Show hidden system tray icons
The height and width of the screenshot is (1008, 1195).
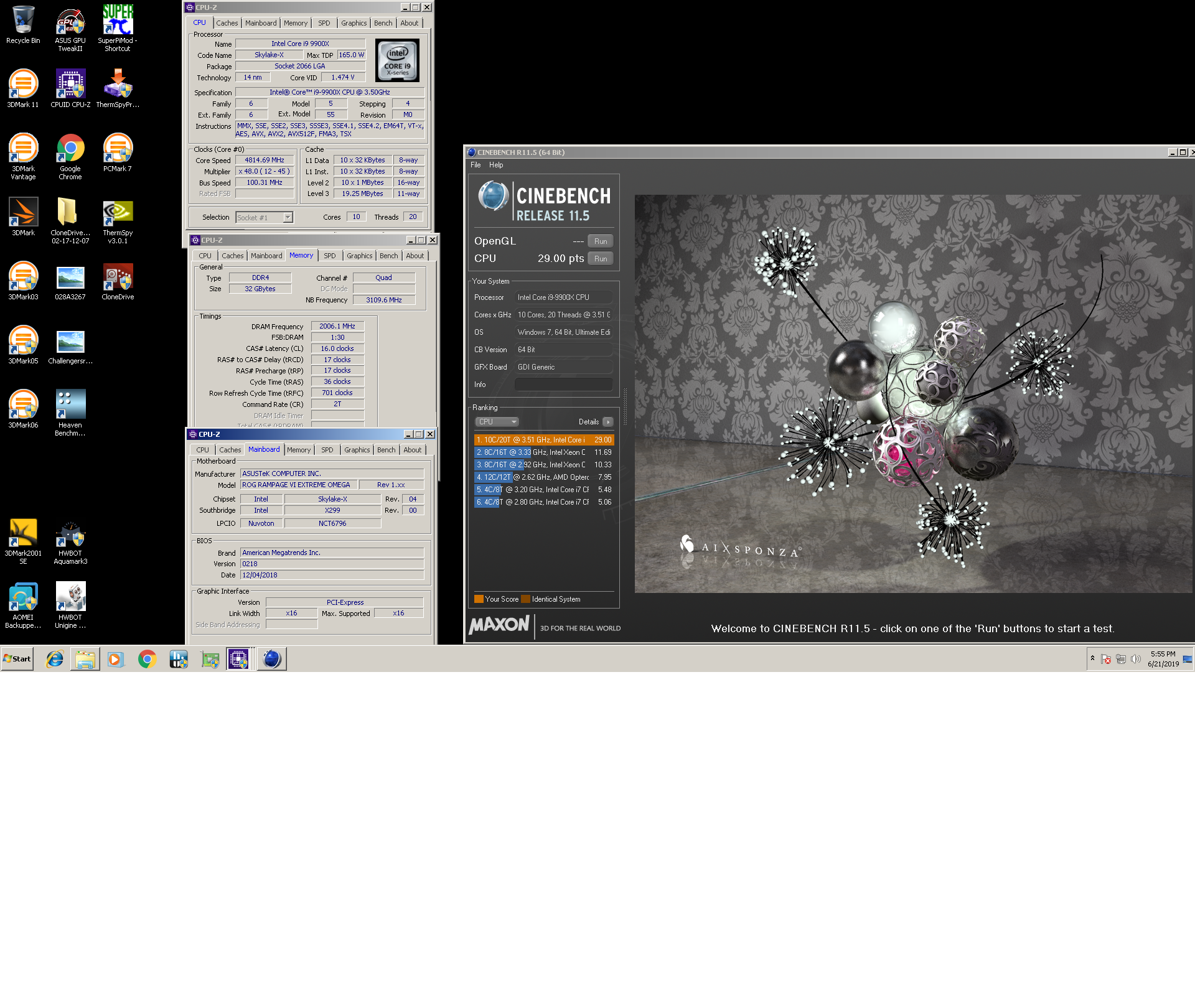pyautogui.click(x=1092, y=658)
